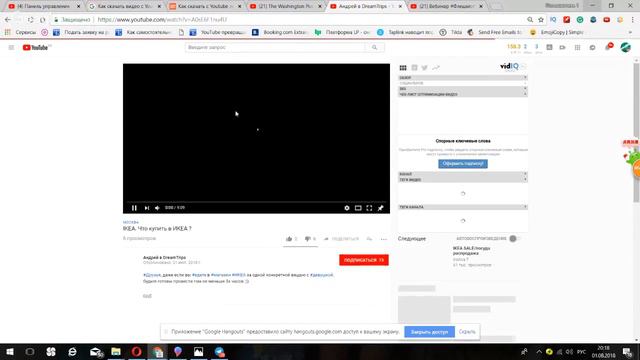The width and height of the screenshot is (640, 360).
Task: Dislike the video with thumbs down
Action: click(x=308, y=239)
